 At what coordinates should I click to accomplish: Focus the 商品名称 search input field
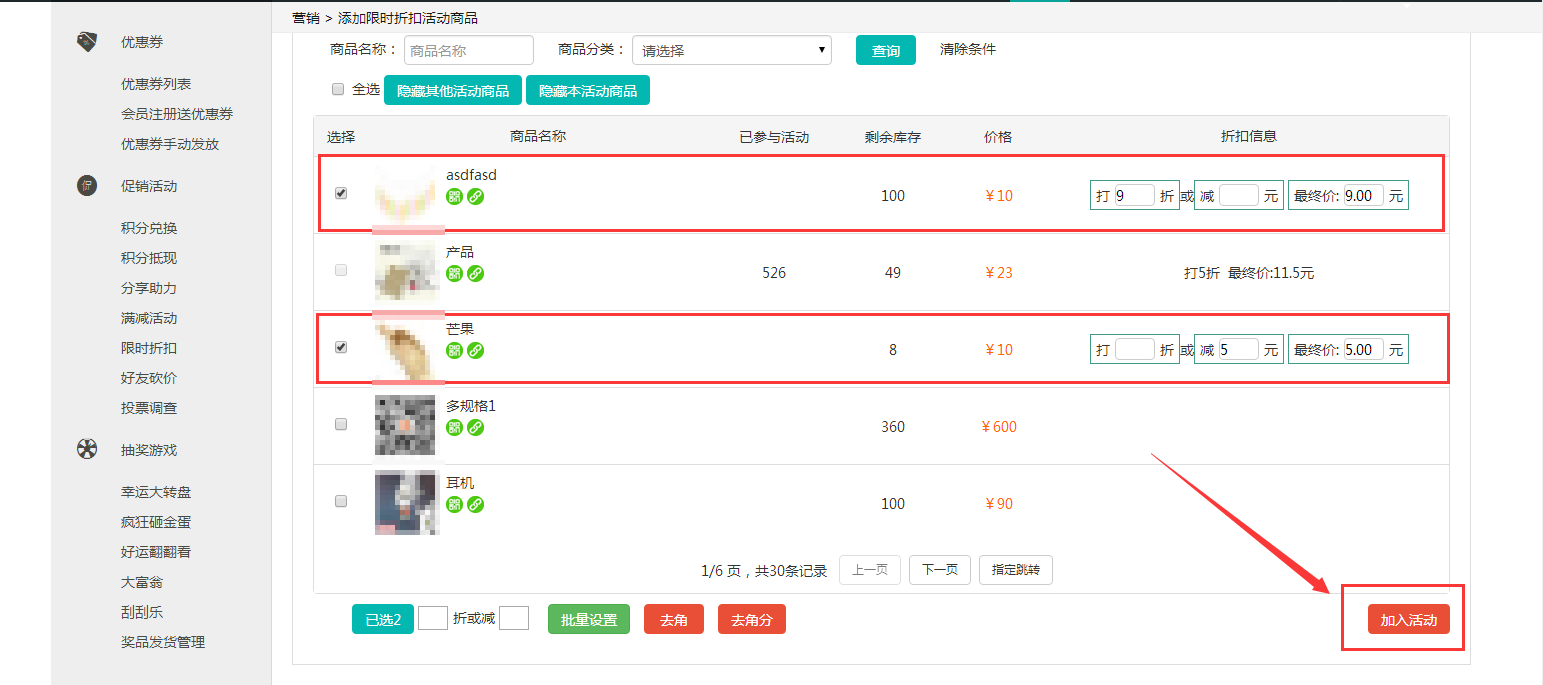pyautogui.click(x=469, y=50)
